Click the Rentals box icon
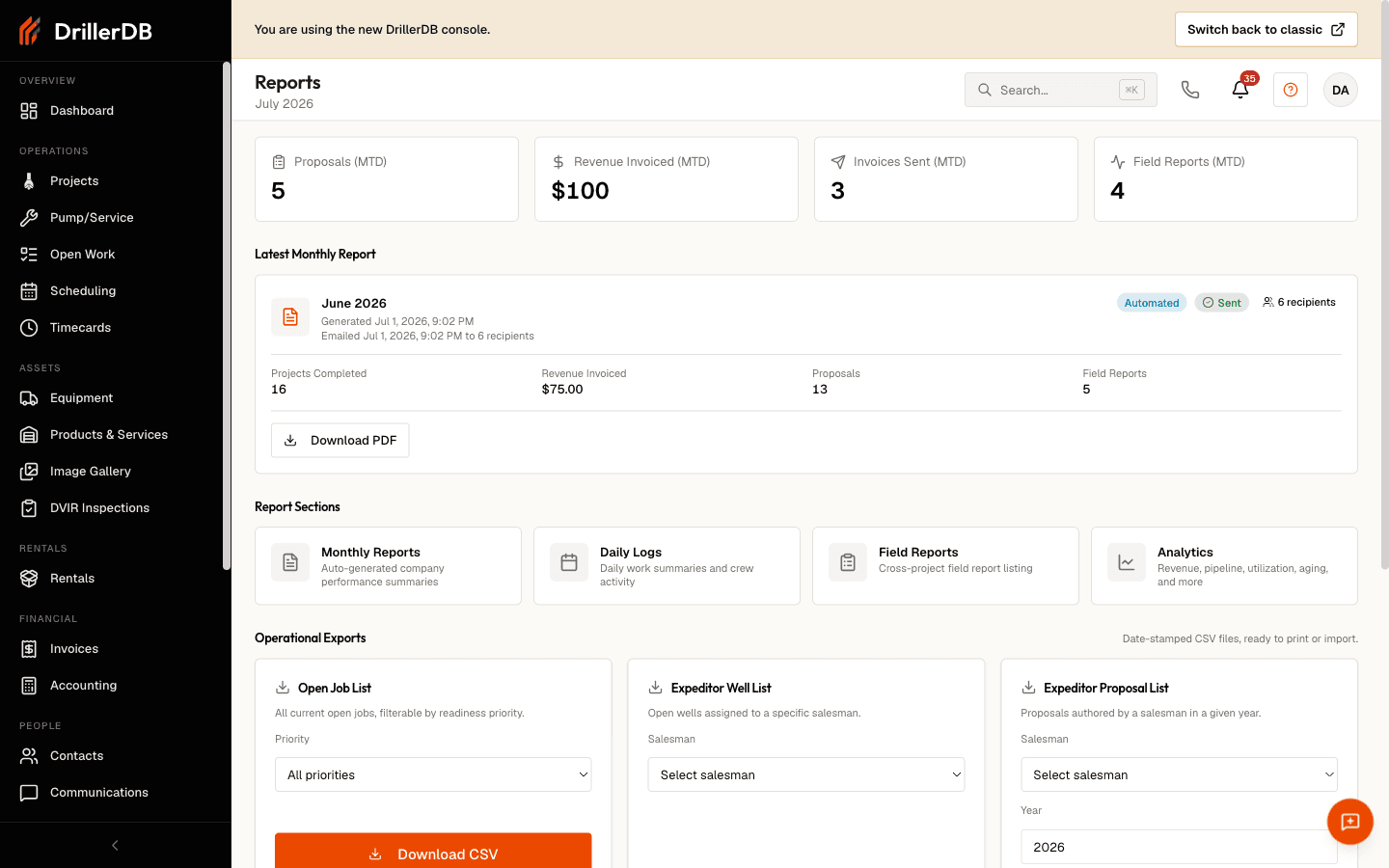Viewport: 1389px width, 868px height. [29, 579]
